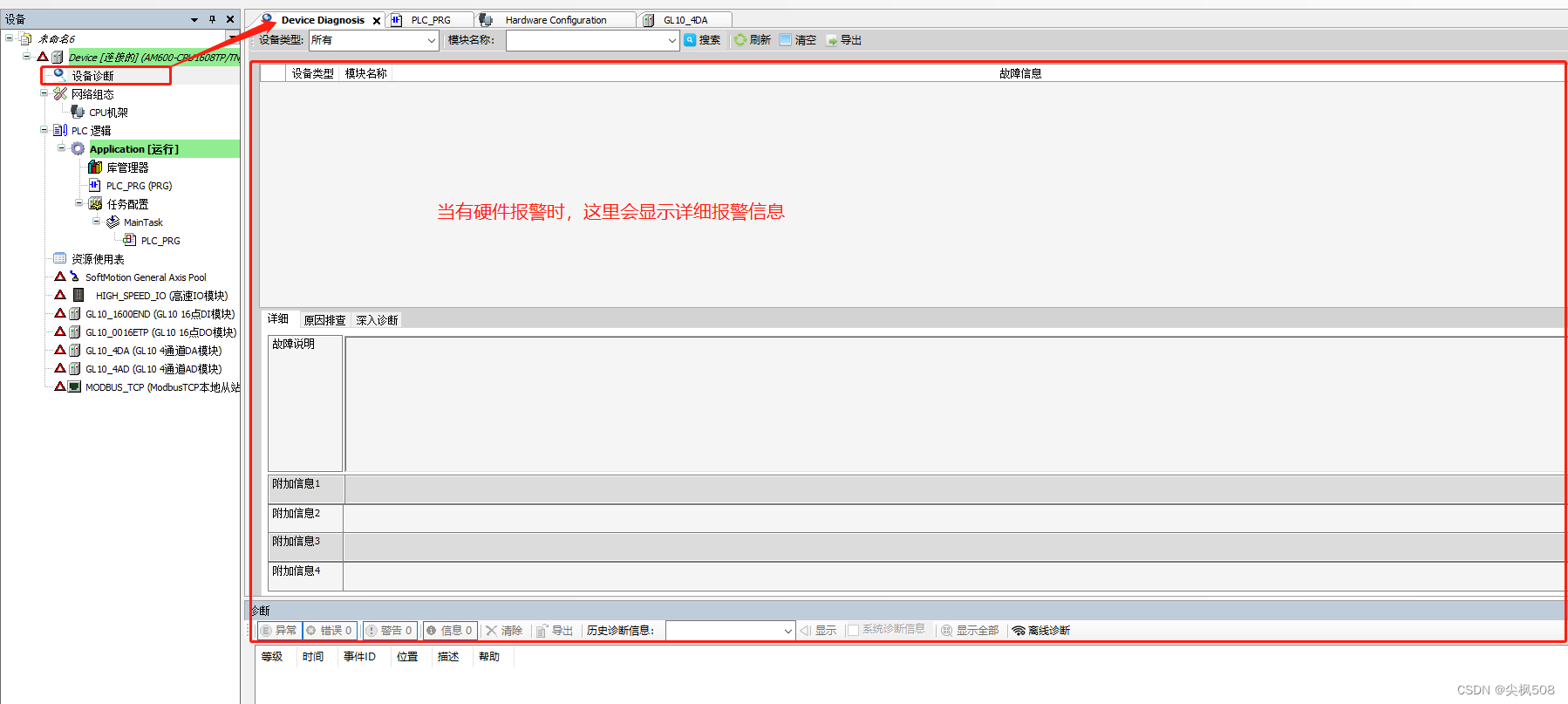The height and width of the screenshot is (704, 1568).
Task: Open the 历史诊断信息 dropdown
Action: pyautogui.click(x=730, y=631)
